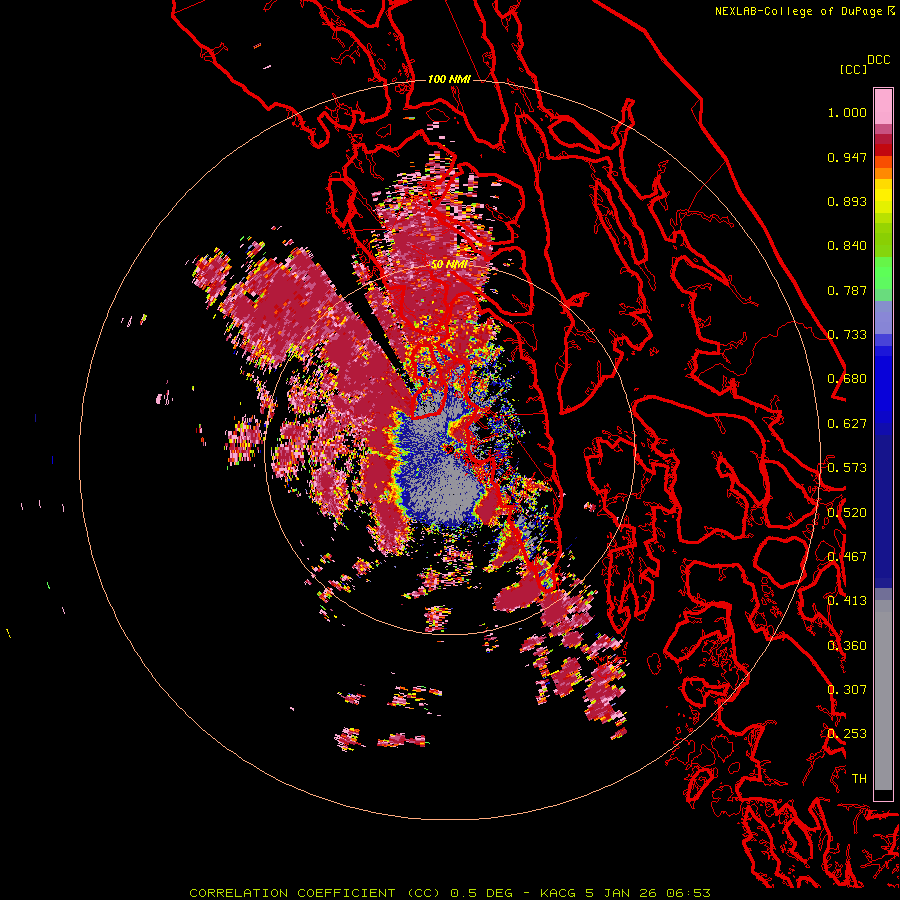Pick the yellow segment of the color bar
Image resolution: width=900 pixels, height=900 pixels.
click(x=883, y=196)
